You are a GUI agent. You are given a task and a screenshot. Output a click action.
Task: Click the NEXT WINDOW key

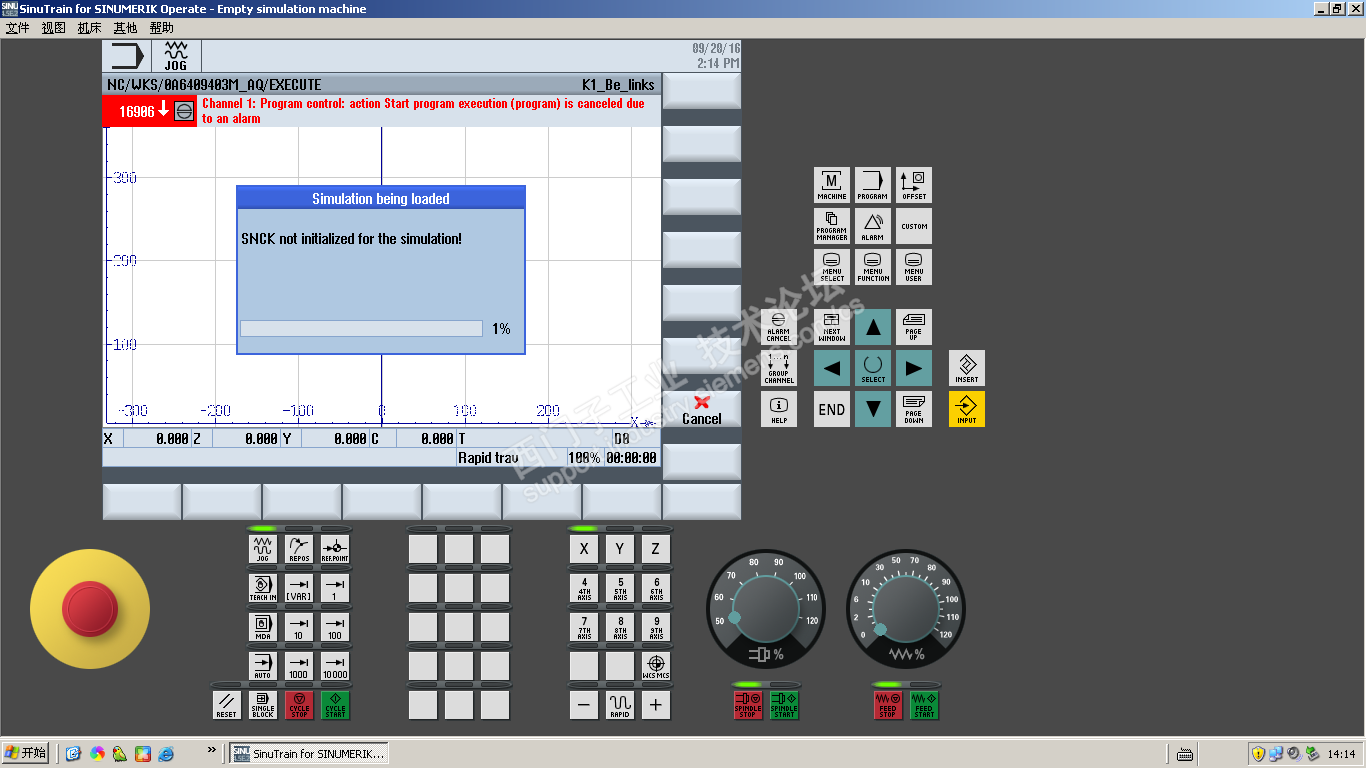tap(832, 327)
